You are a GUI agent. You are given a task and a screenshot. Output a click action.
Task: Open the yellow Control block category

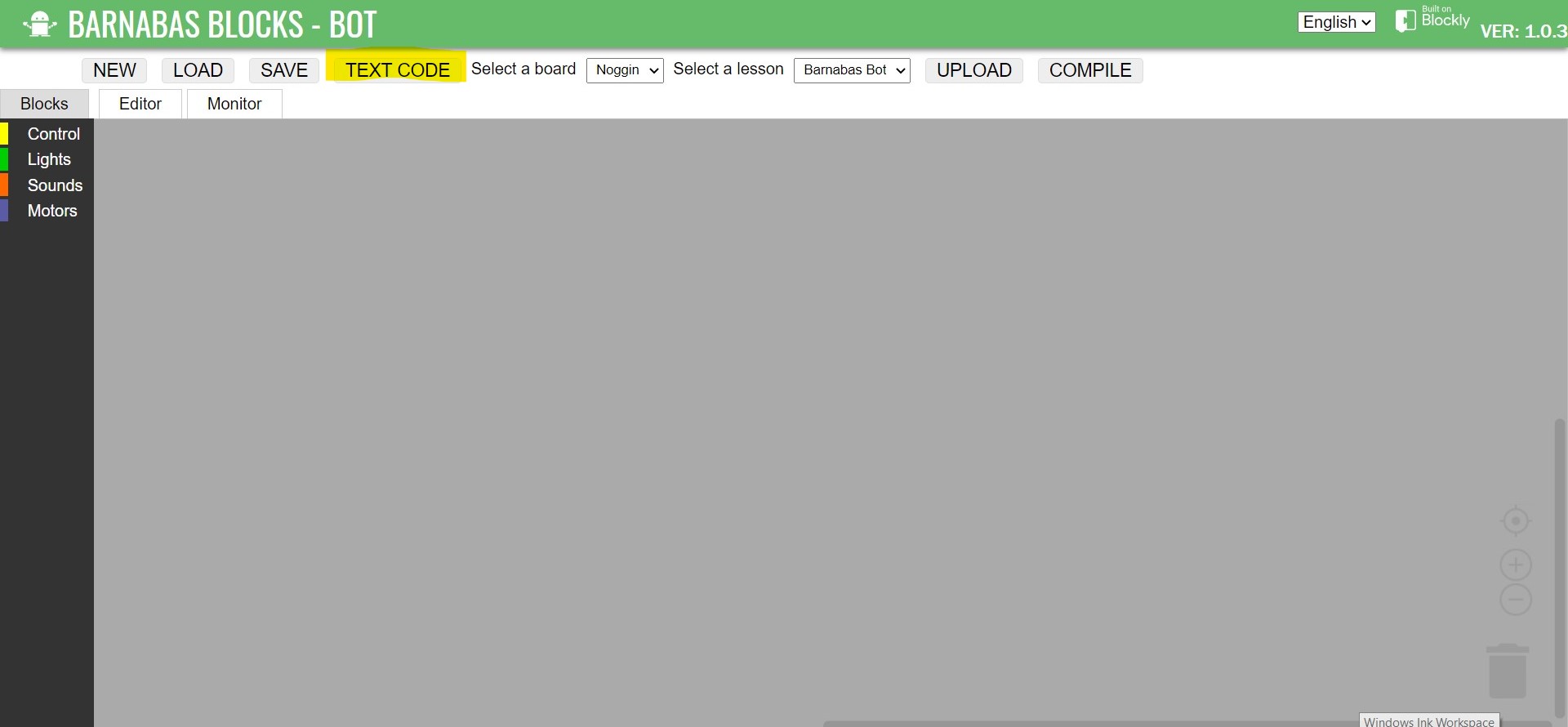(x=53, y=134)
